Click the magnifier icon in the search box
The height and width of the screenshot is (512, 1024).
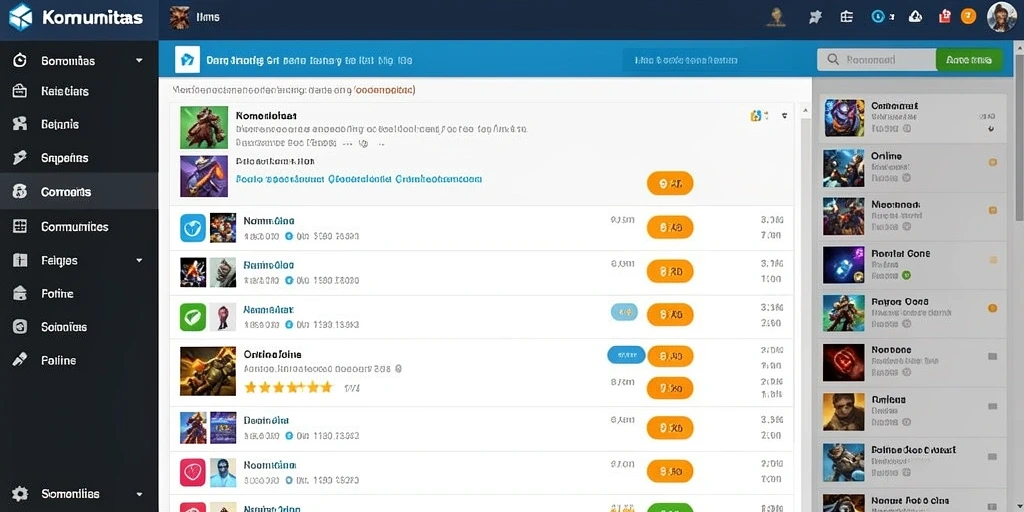click(833, 59)
